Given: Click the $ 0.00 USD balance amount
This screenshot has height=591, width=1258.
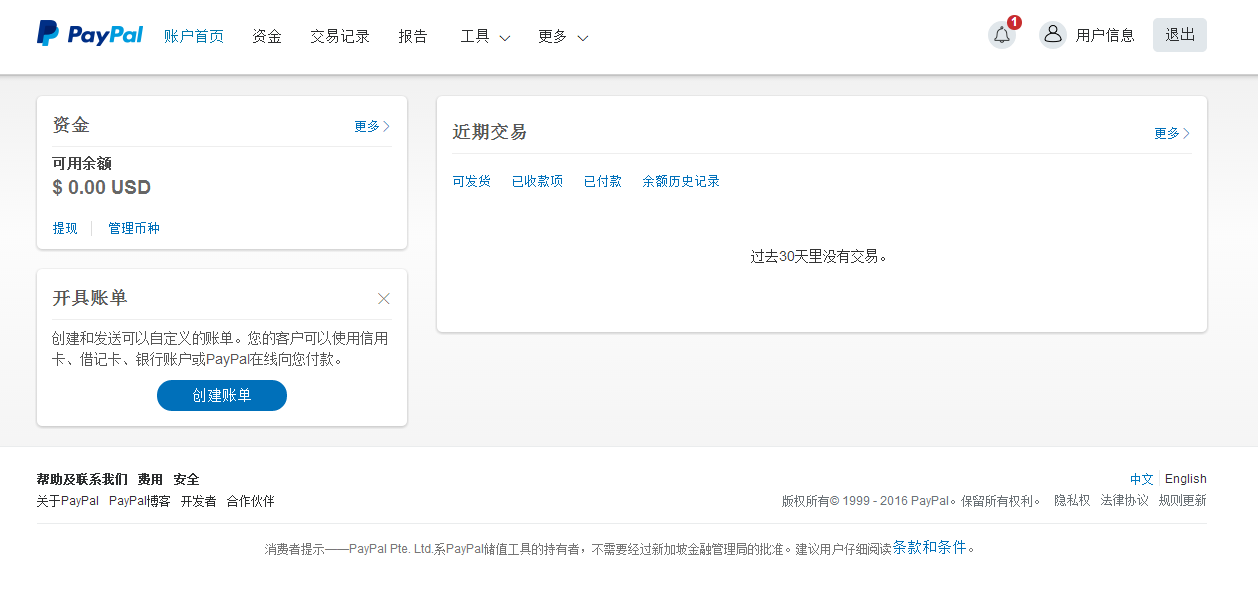Looking at the screenshot, I should pyautogui.click(x=102, y=187).
